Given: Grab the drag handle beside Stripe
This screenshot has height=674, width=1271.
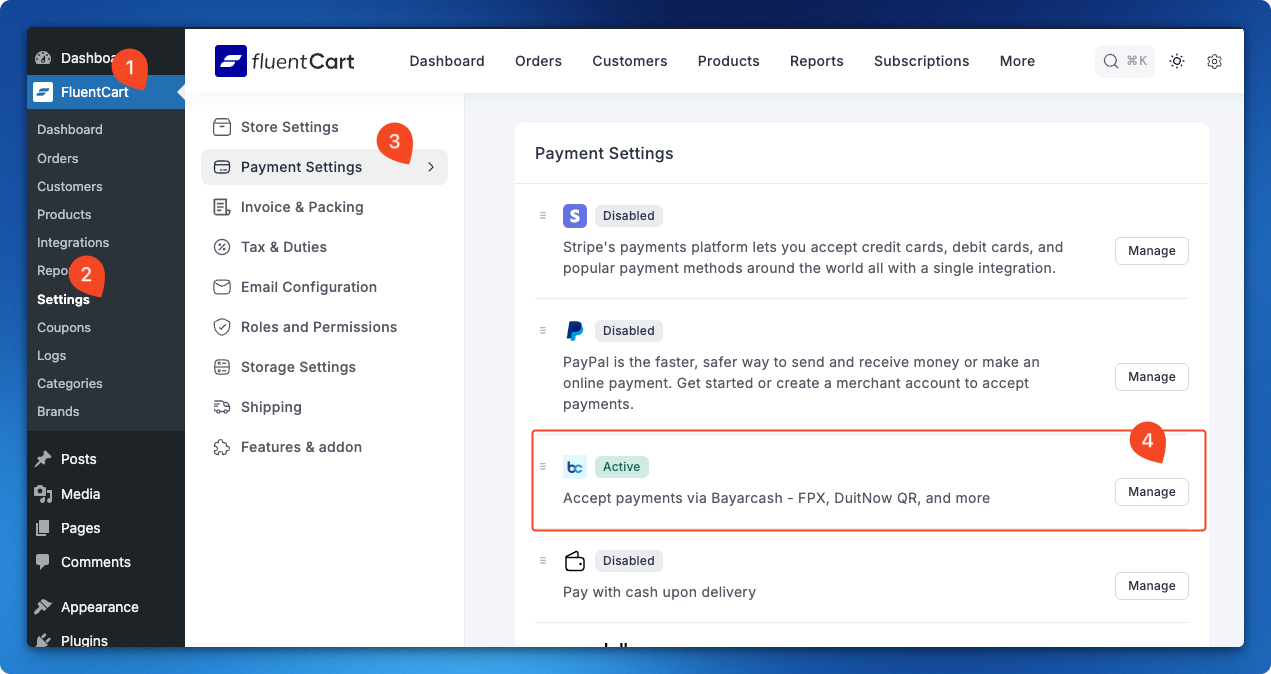Looking at the screenshot, I should [543, 215].
